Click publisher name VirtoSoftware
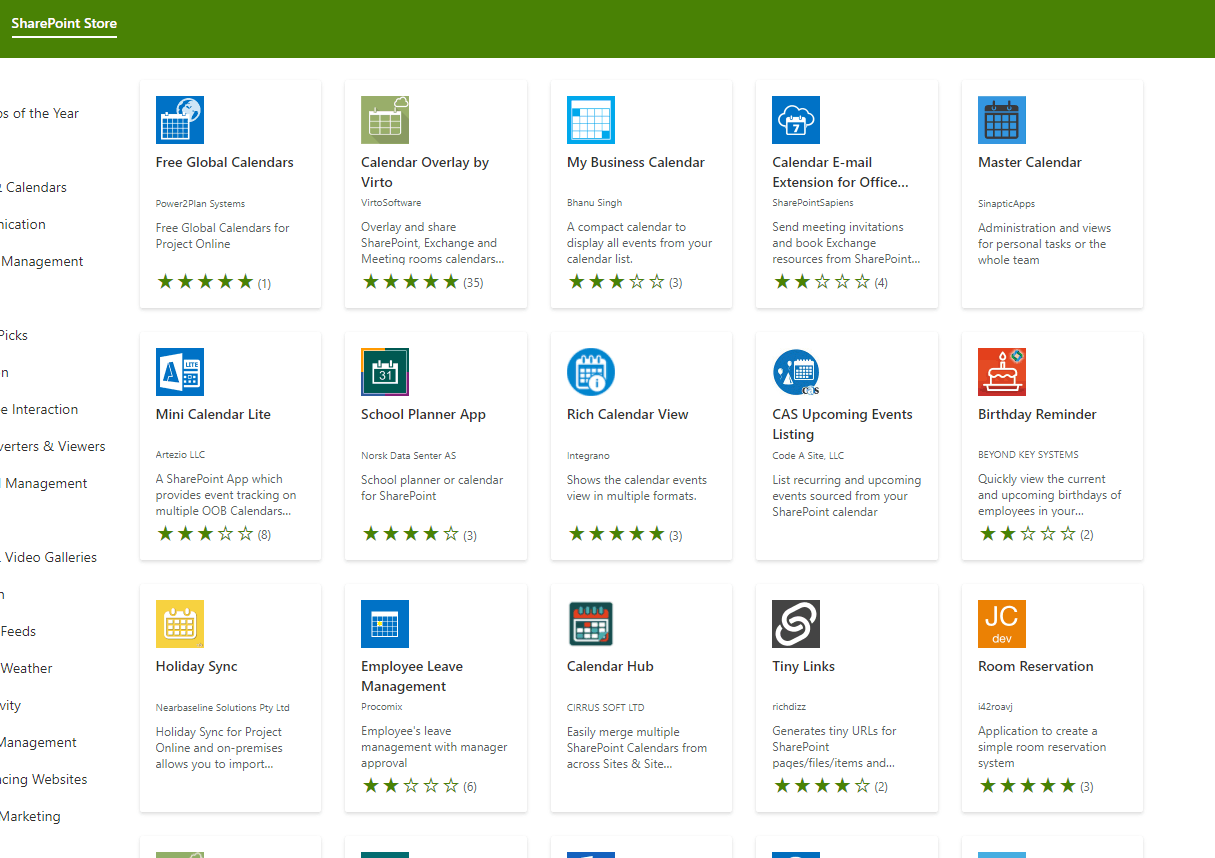 [391, 203]
